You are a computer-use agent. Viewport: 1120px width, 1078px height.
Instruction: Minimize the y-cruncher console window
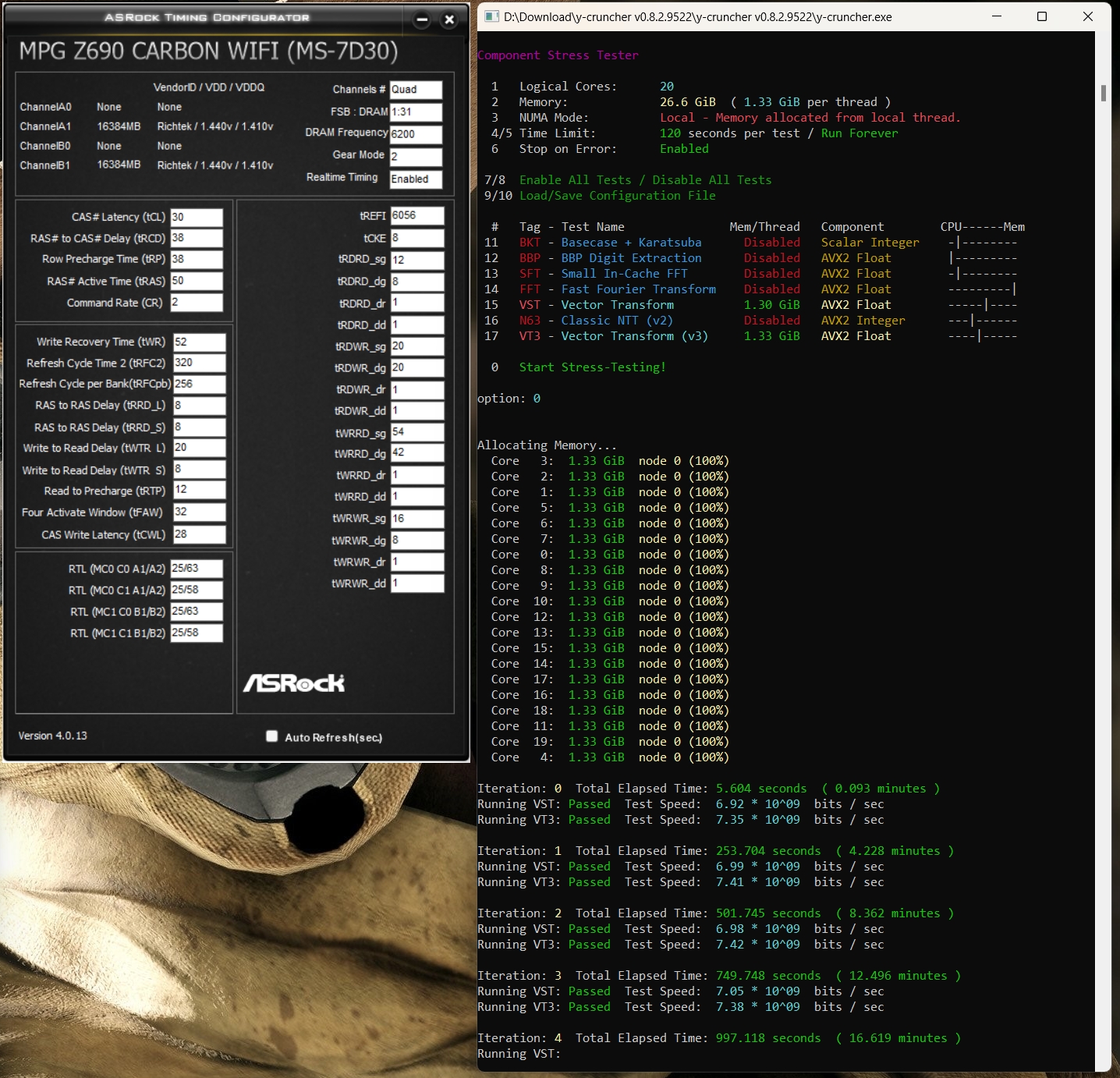pyautogui.click(x=997, y=16)
